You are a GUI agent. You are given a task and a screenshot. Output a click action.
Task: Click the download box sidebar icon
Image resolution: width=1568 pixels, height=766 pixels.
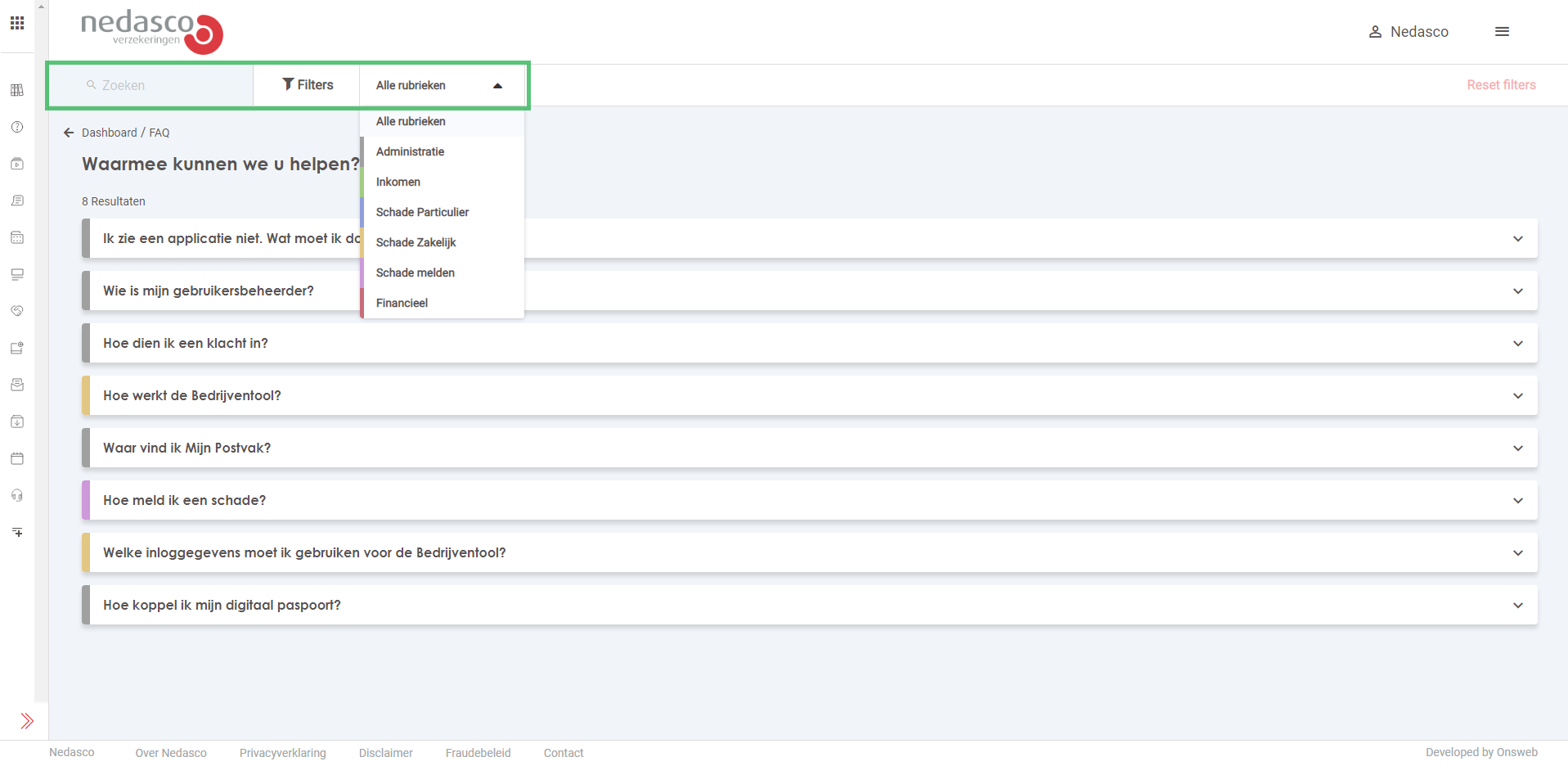pos(17,421)
